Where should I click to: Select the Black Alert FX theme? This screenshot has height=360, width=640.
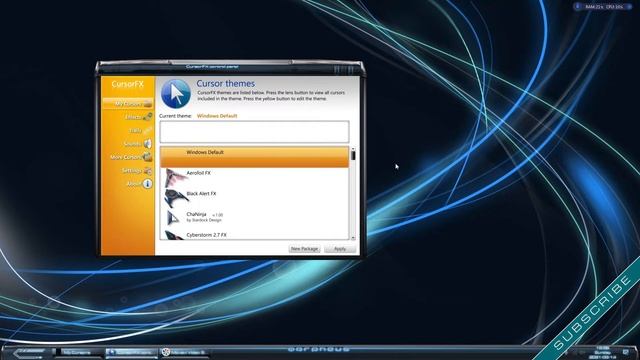click(254, 198)
